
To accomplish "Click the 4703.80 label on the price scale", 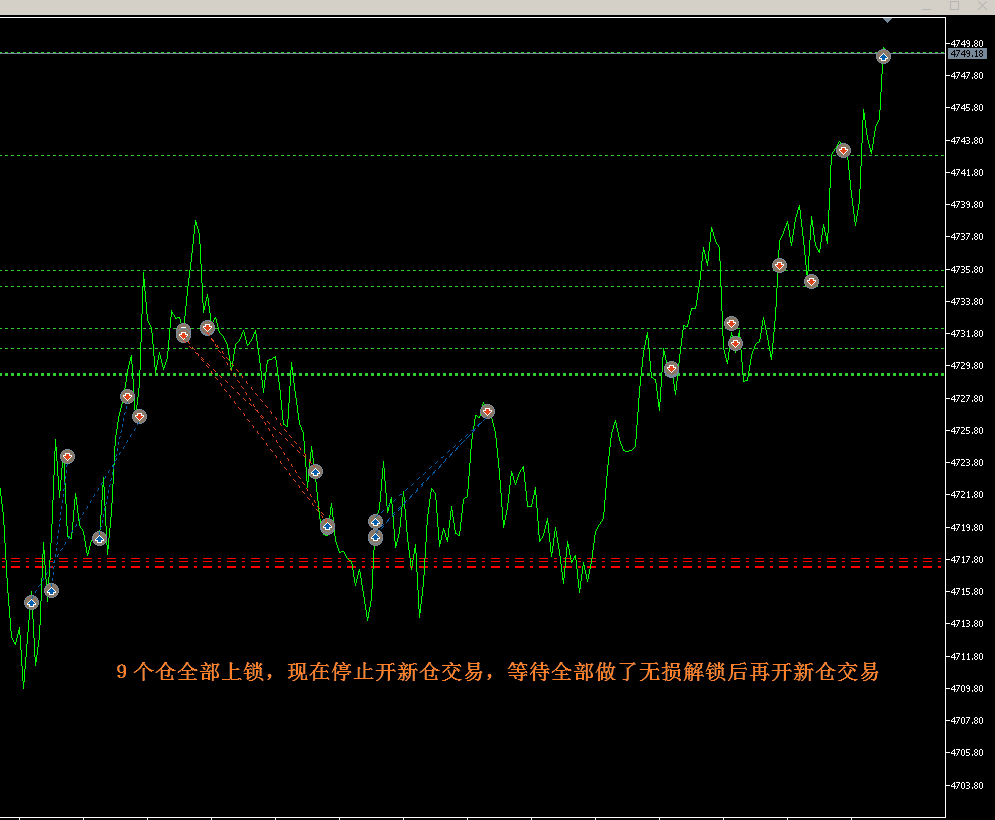I will click(x=965, y=785).
